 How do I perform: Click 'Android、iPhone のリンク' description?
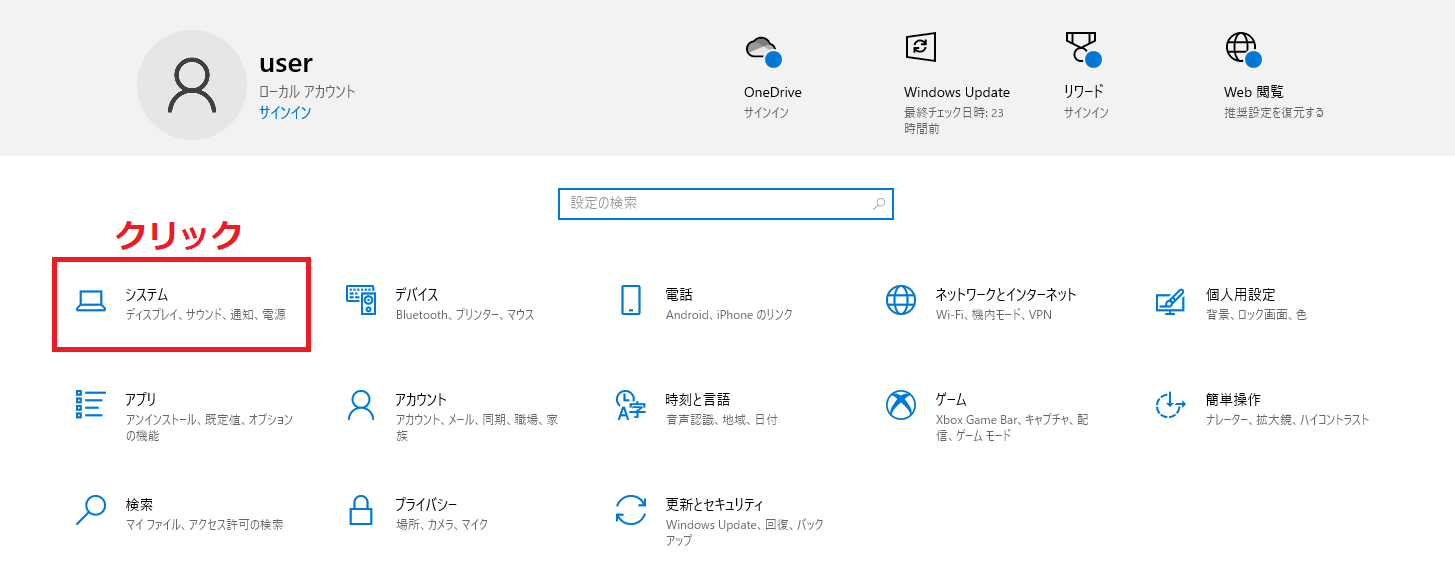[x=729, y=314]
